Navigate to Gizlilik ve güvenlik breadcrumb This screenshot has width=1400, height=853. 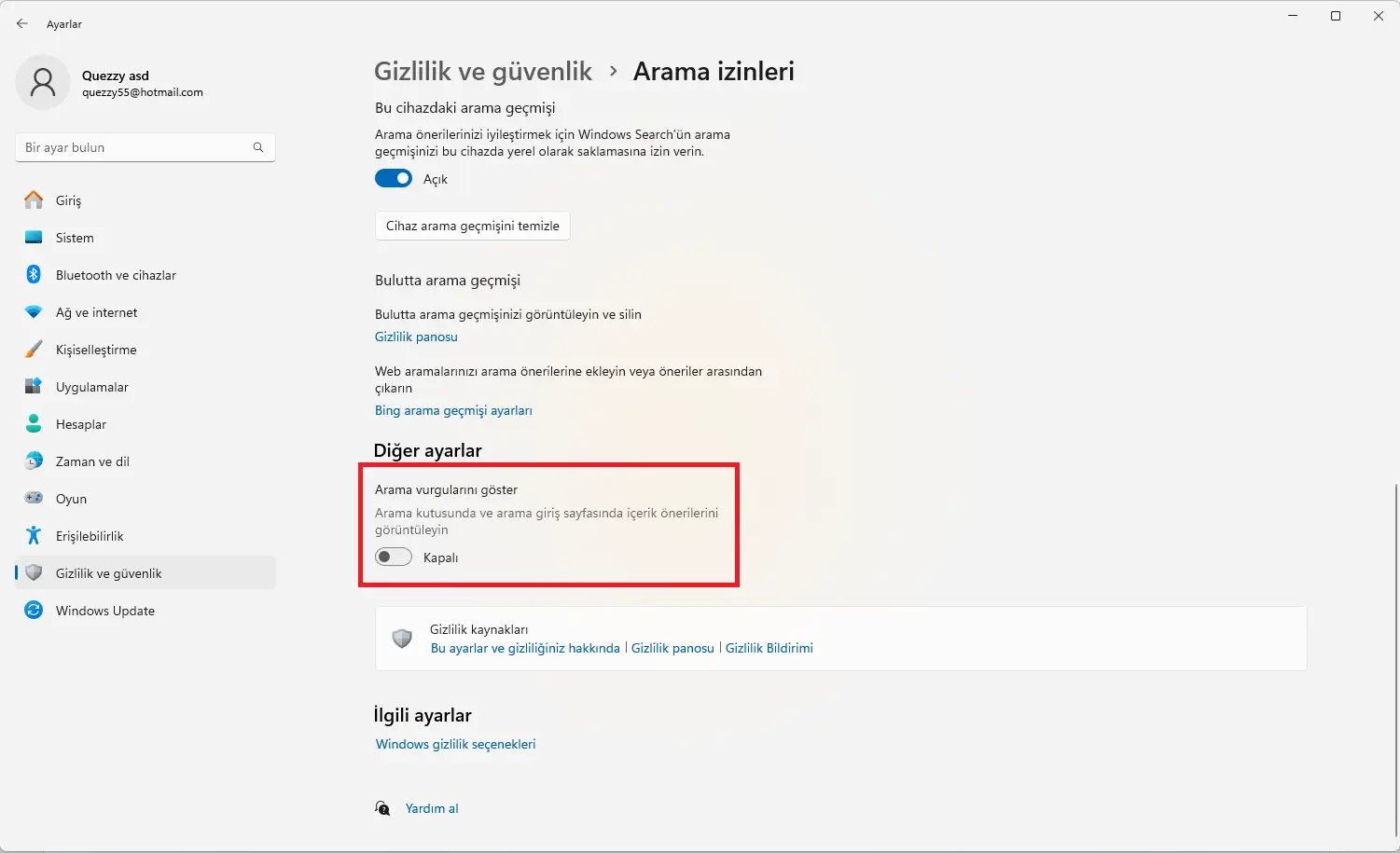coord(483,71)
